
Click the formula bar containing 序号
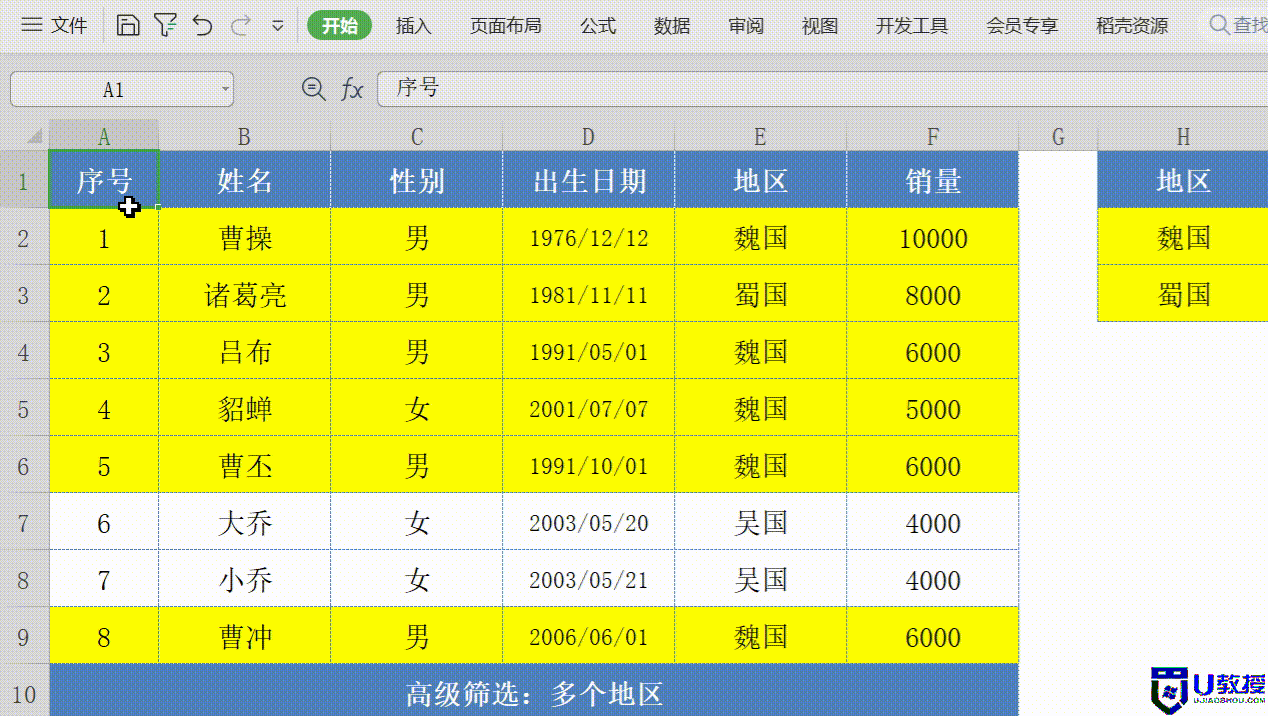pos(822,89)
